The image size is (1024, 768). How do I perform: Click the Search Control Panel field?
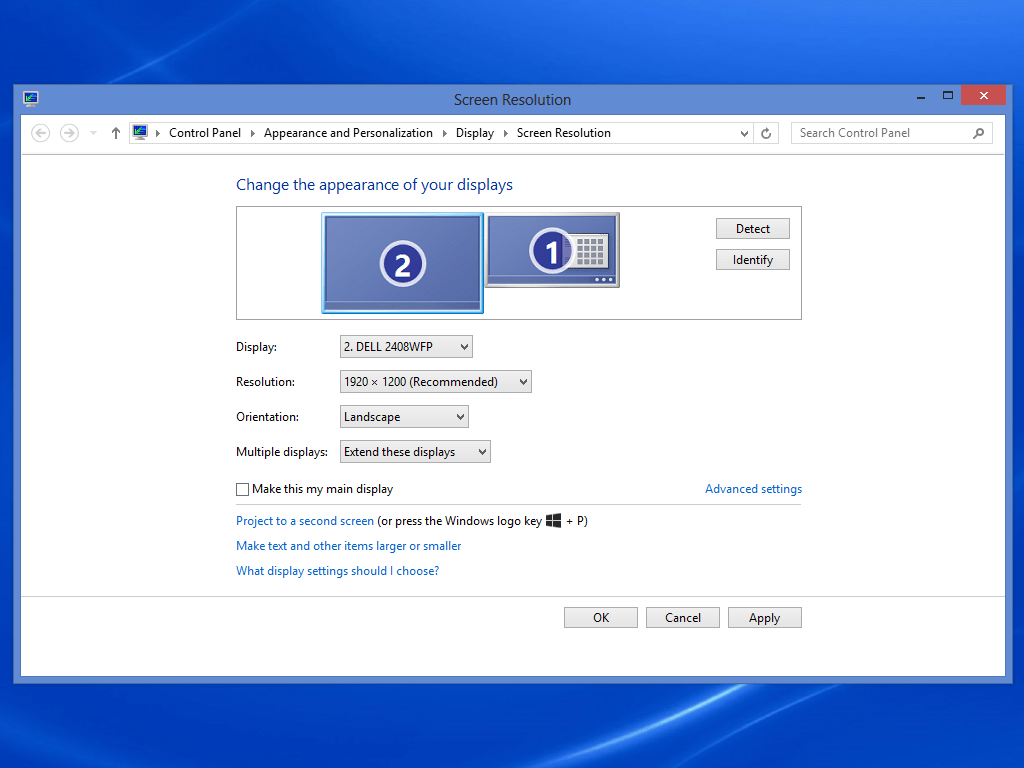880,133
